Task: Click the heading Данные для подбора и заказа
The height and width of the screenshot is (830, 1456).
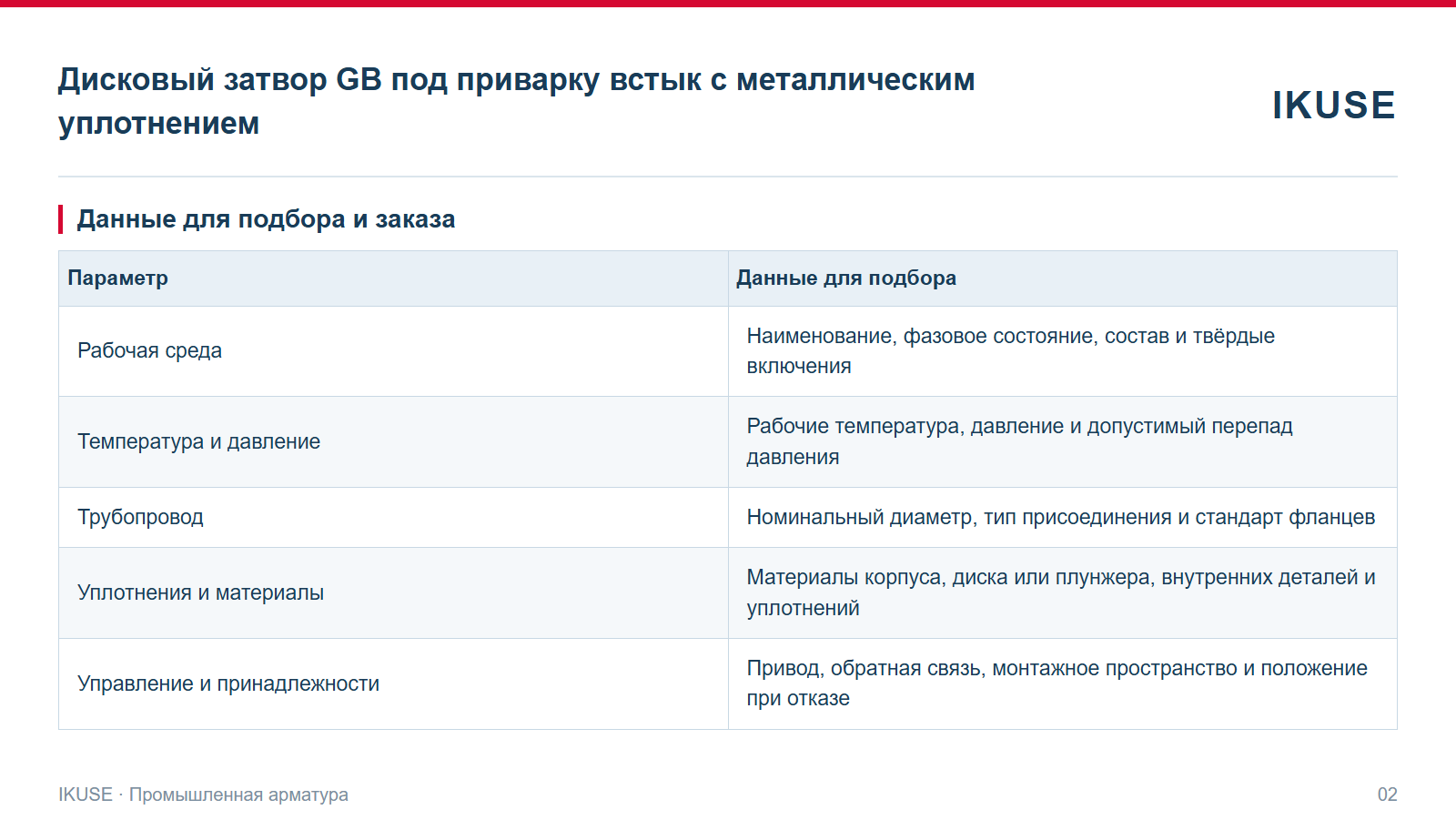Action: (266, 219)
